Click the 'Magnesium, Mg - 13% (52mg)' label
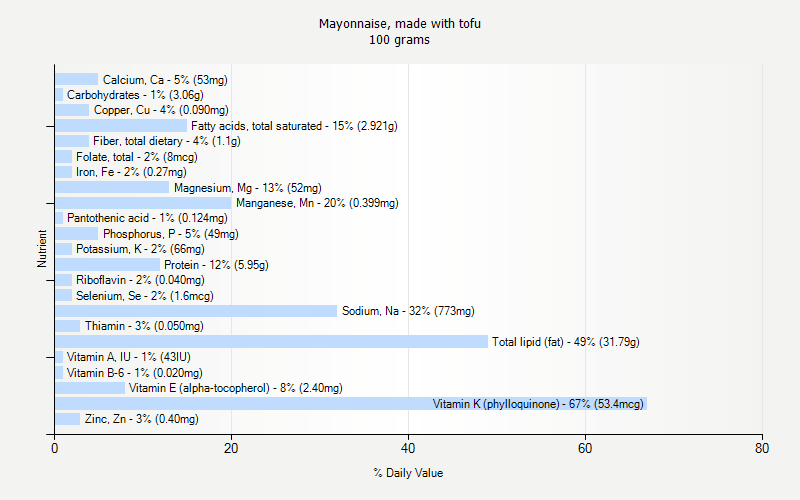This screenshot has width=800, height=500. (248, 188)
